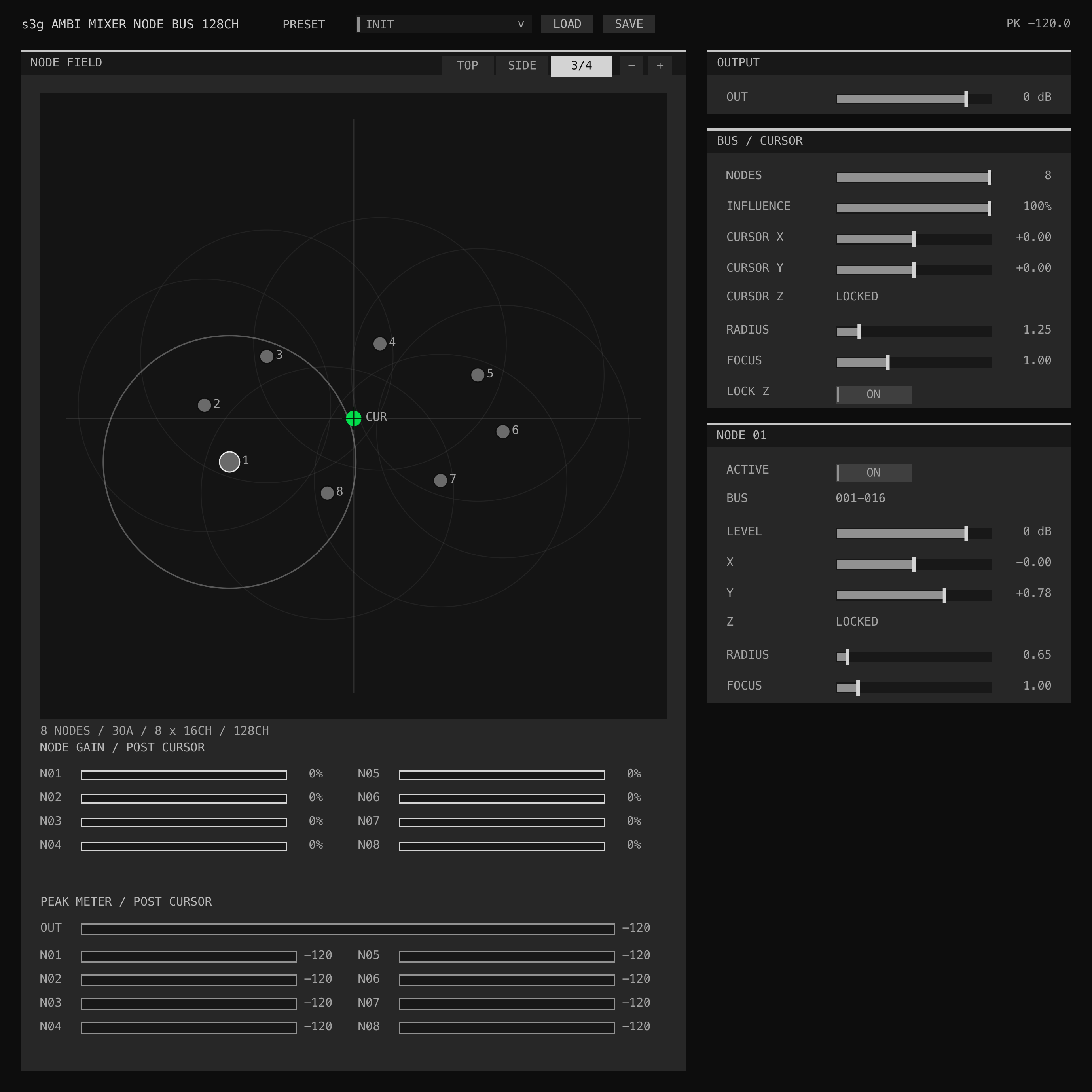Click the Node 01 Z LOCKED value

pos(857,622)
